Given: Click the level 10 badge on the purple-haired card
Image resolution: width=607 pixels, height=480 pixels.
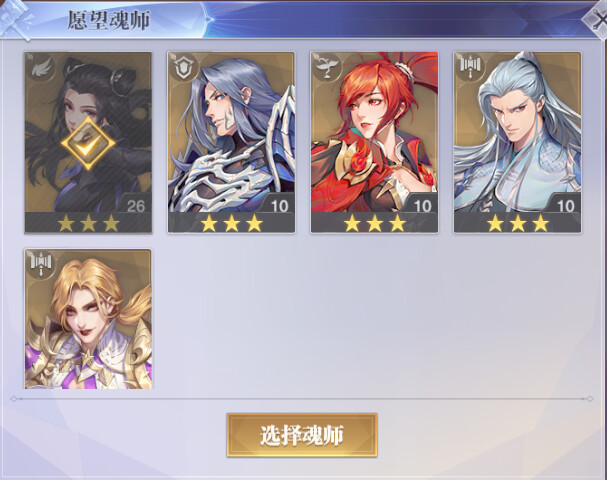Looking at the screenshot, I should pyautogui.click(x=278, y=203).
